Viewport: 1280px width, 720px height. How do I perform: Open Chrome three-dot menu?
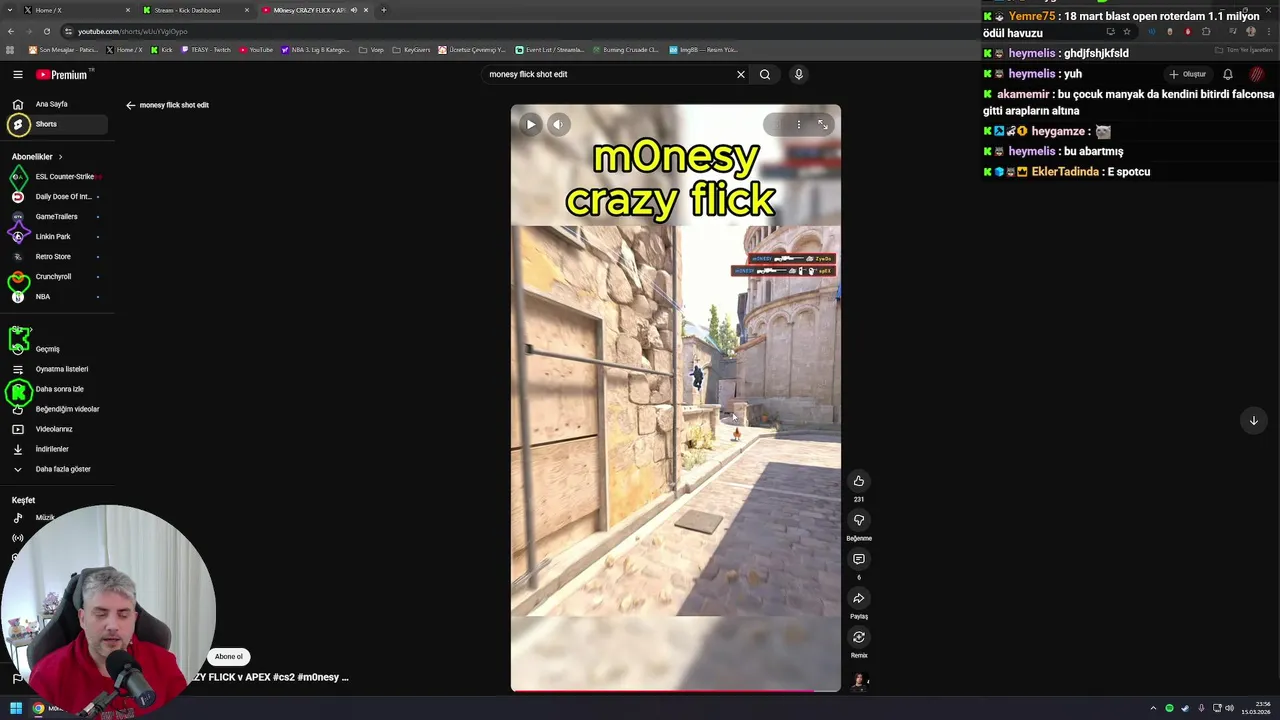(1269, 31)
